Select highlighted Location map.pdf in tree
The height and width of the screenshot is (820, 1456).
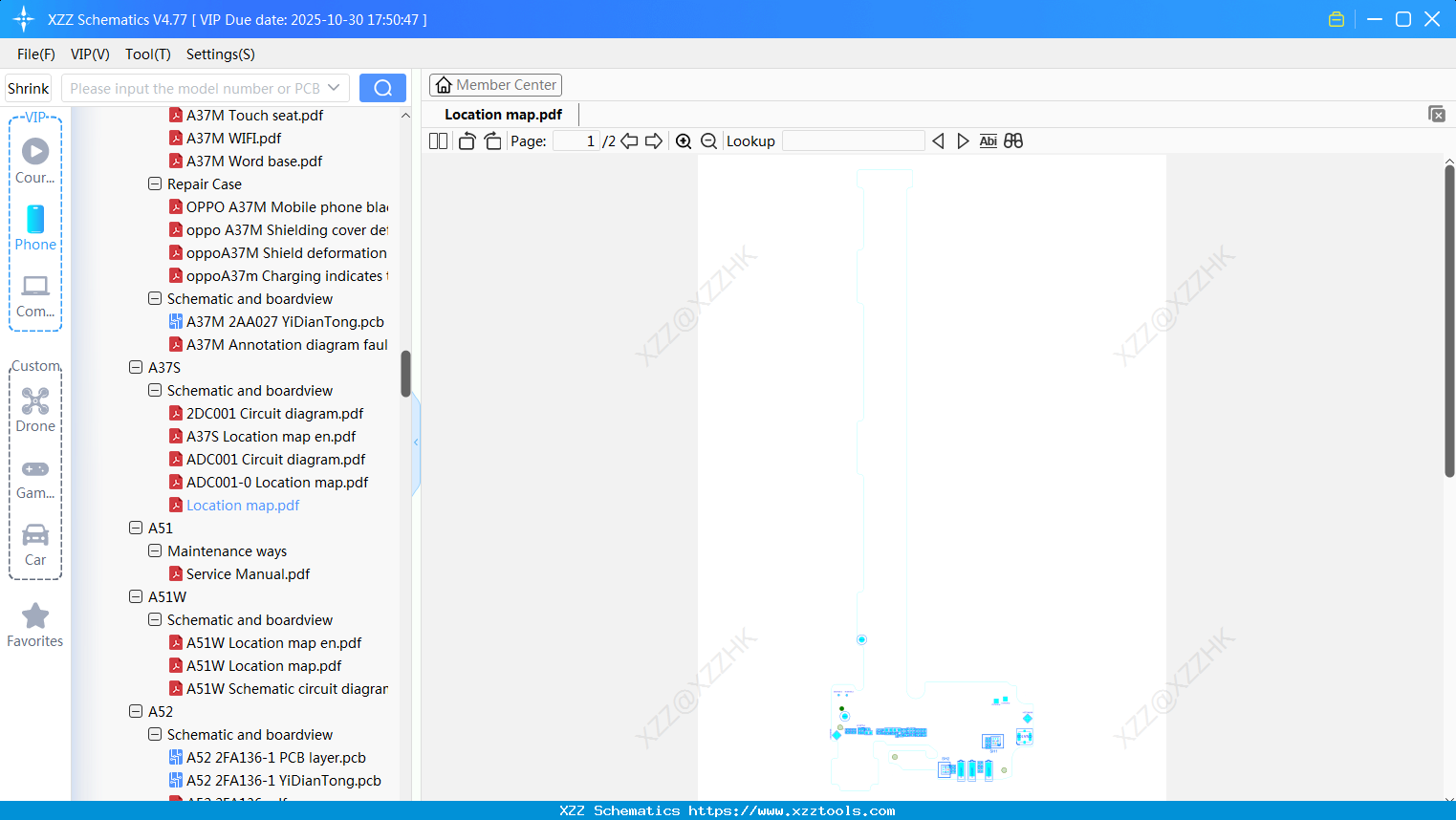[243, 505]
